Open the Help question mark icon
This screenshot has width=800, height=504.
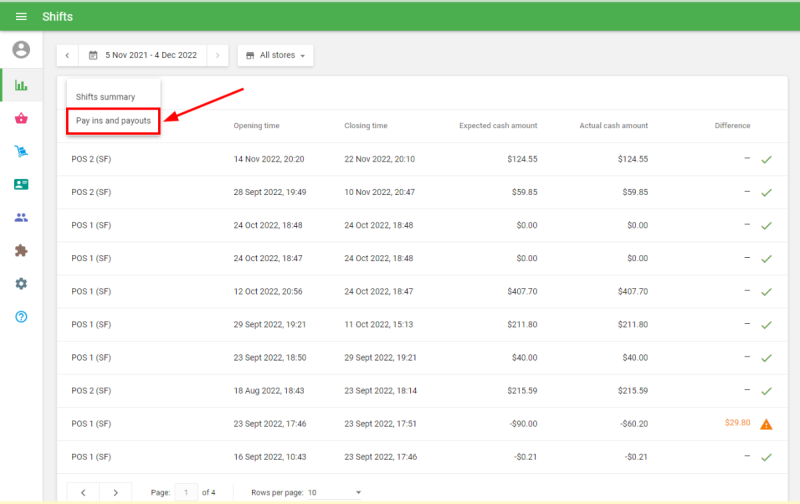click(21, 317)
